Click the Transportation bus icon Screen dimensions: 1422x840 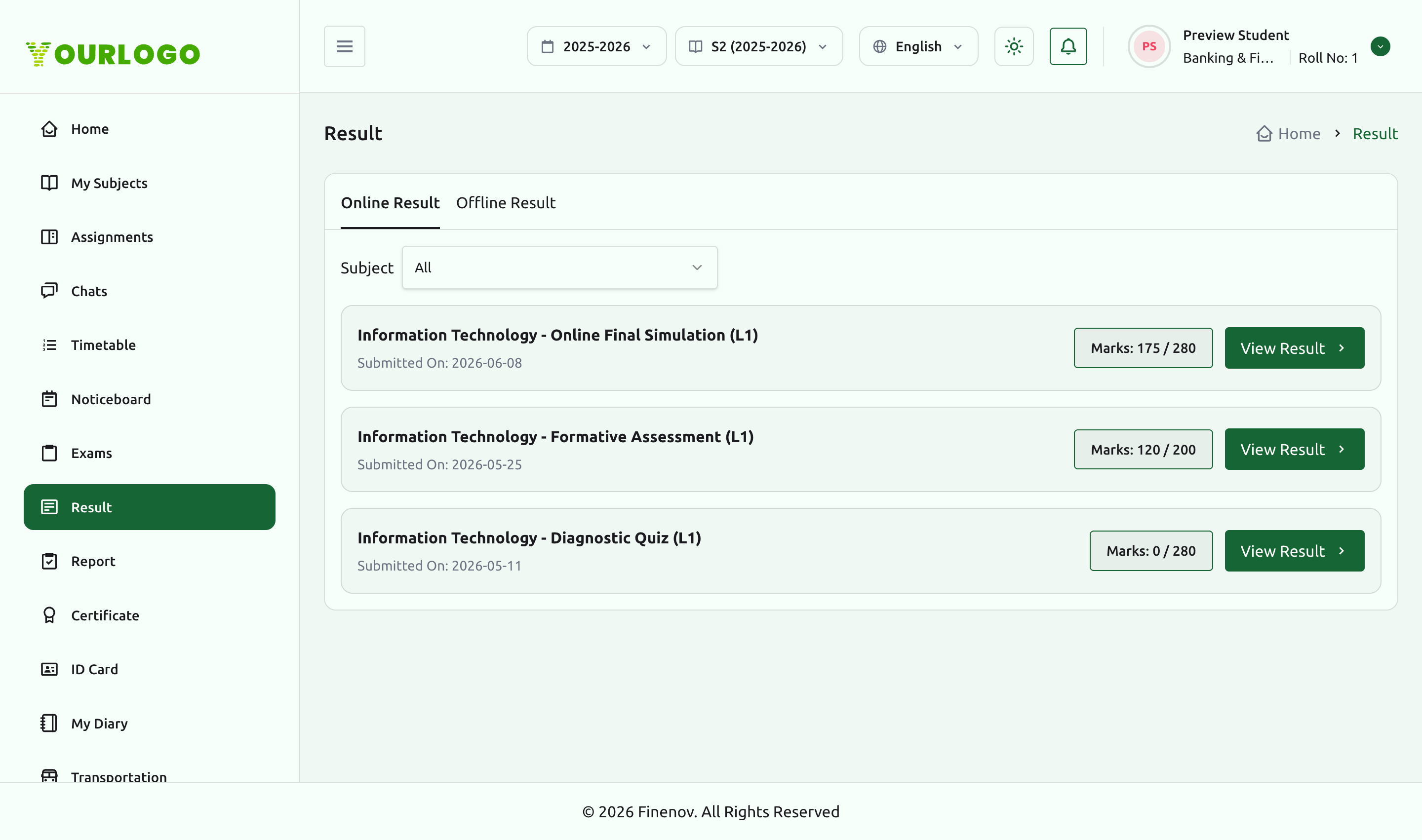tap(49, 776)
